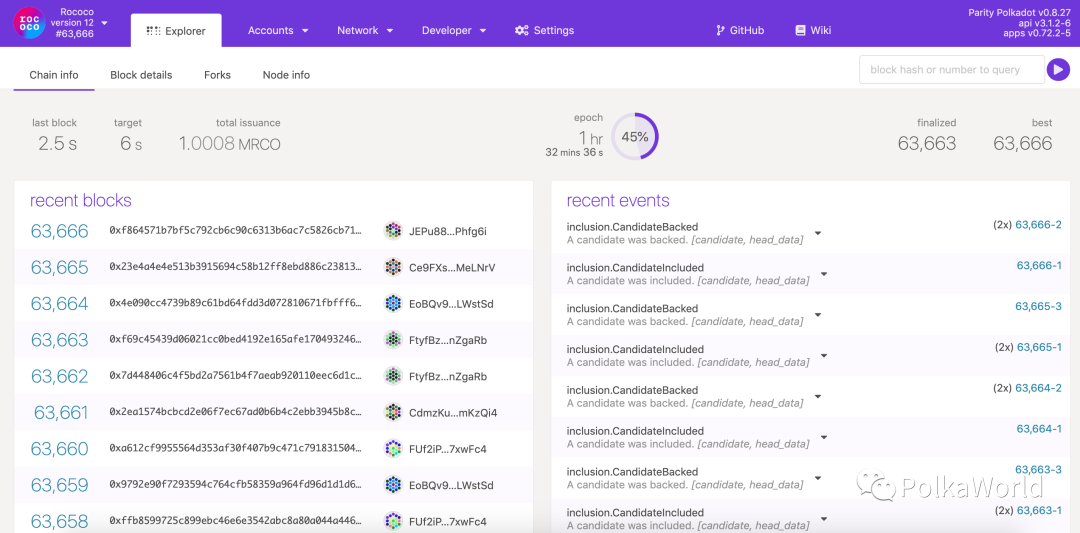1080x533 pixels.
Task: Expand the CandidateIncluded event 63,665-1
Action: pyautogui.click(x=824, y=356)
